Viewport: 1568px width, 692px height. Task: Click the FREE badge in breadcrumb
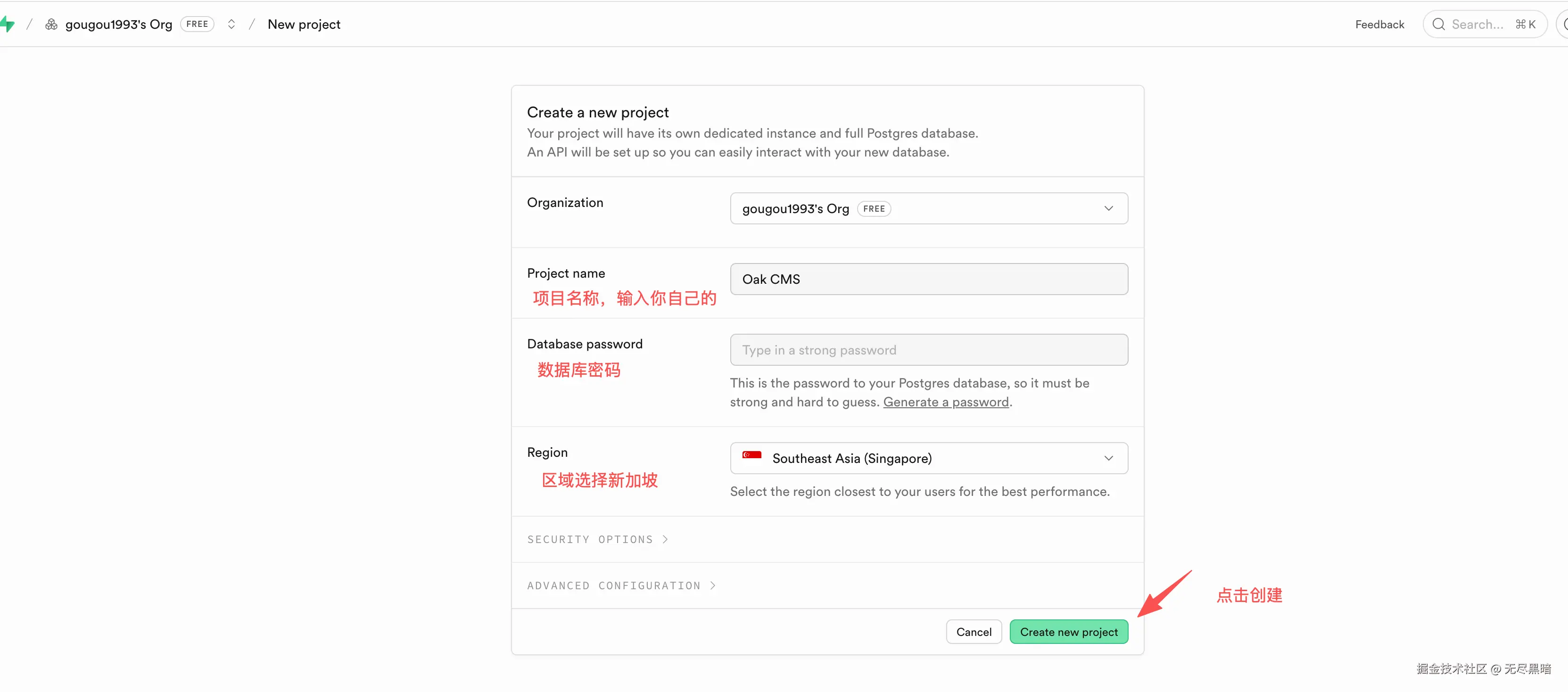pos(197,25)
